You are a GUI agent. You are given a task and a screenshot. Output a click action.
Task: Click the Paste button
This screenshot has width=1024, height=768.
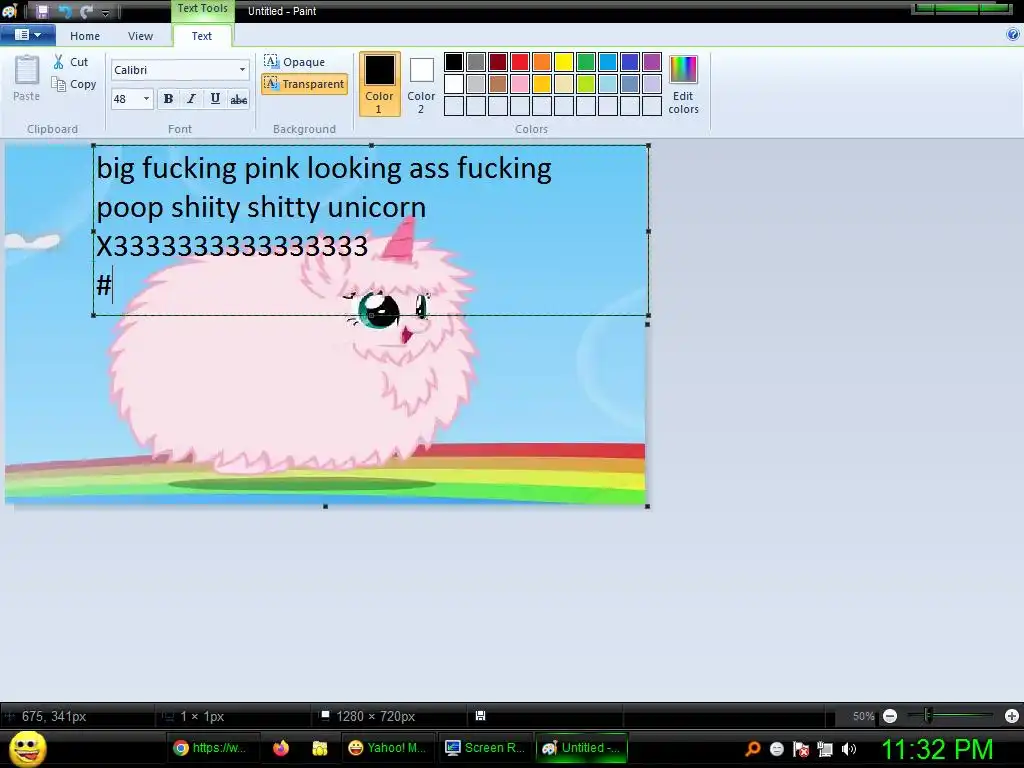[26, 78]
